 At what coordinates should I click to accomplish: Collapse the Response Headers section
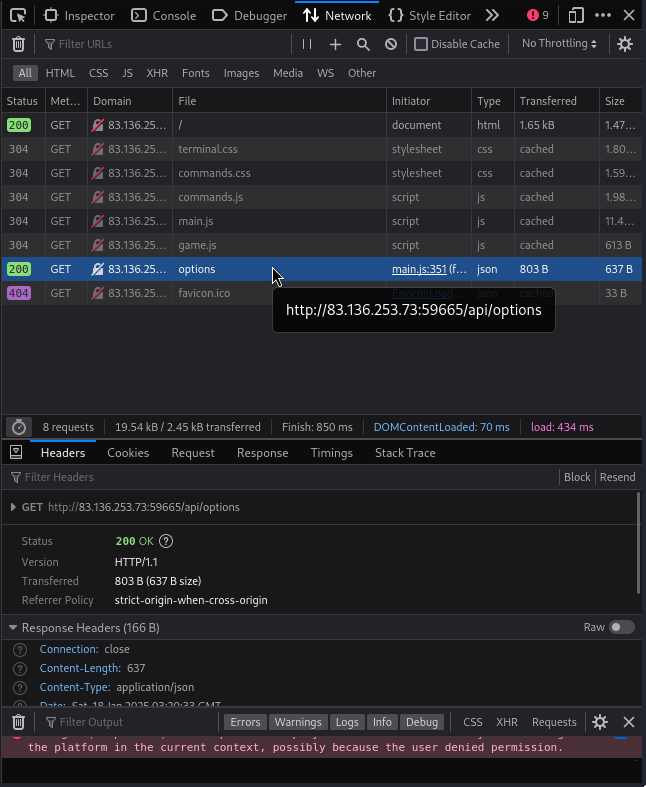click(13, 628)
